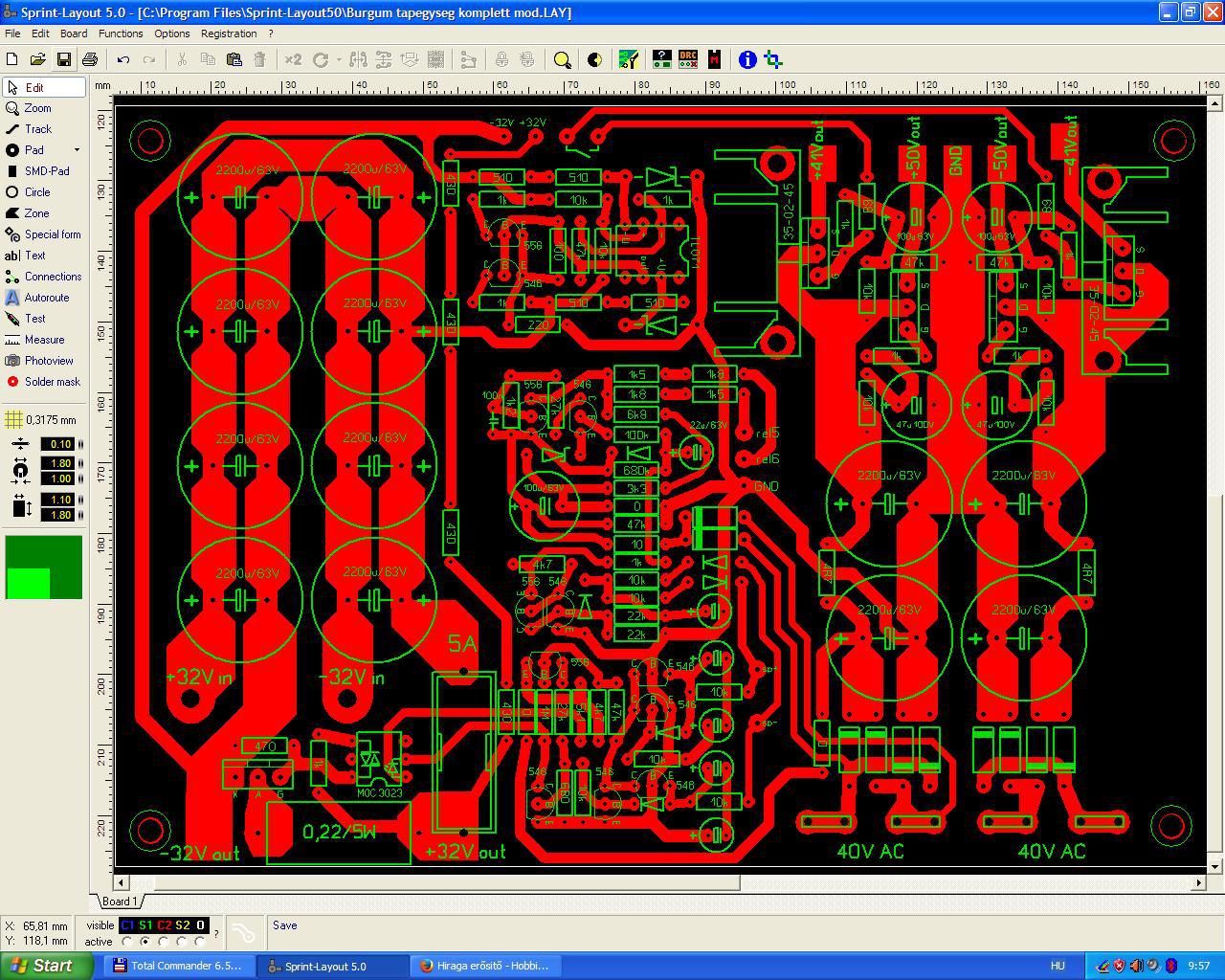
Task: Open the Options menu
Action: [x=172, y=33]
